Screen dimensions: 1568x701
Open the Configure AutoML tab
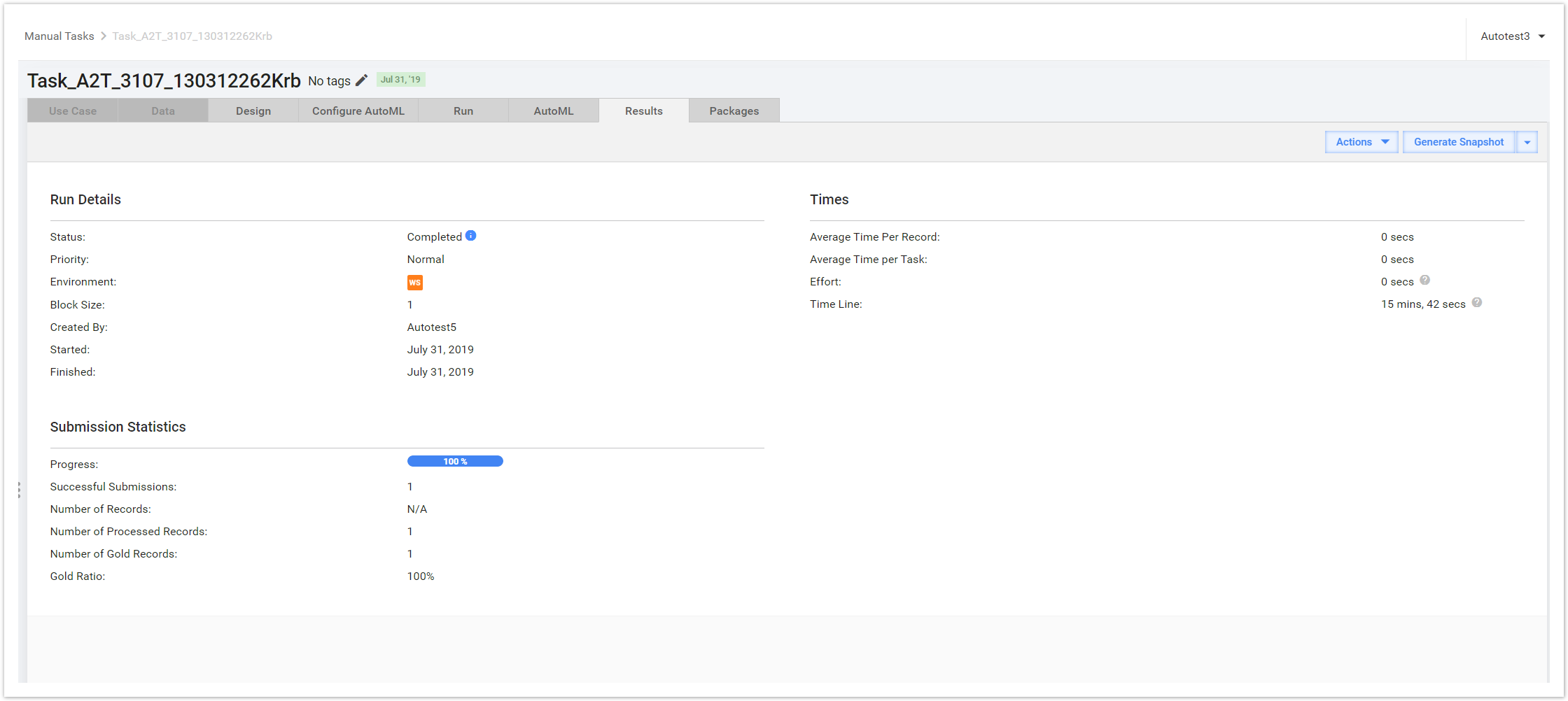(x=358, y=111)
